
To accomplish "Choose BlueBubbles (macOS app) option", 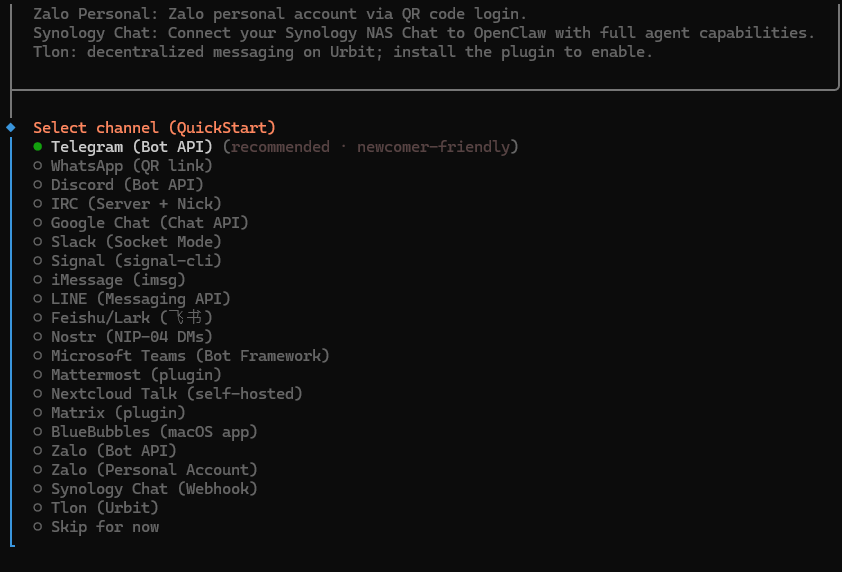I will coord(154,432).
